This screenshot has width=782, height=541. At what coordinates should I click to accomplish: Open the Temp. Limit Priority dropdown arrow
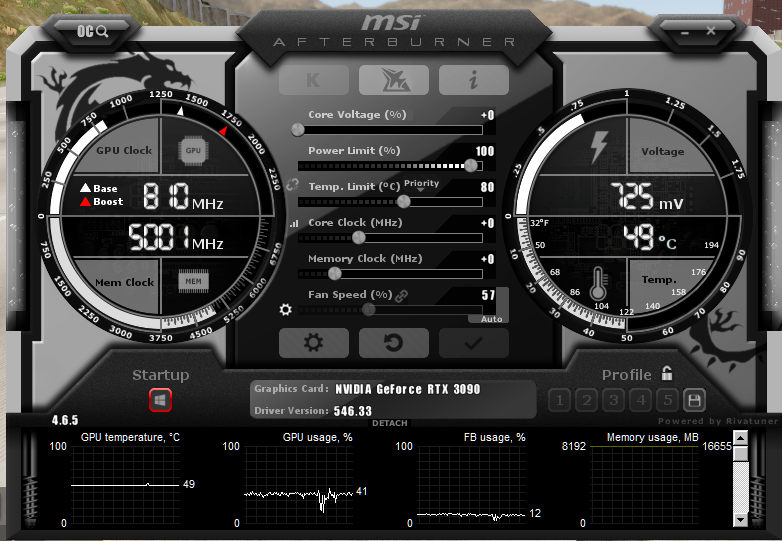[x=420, y=190]
